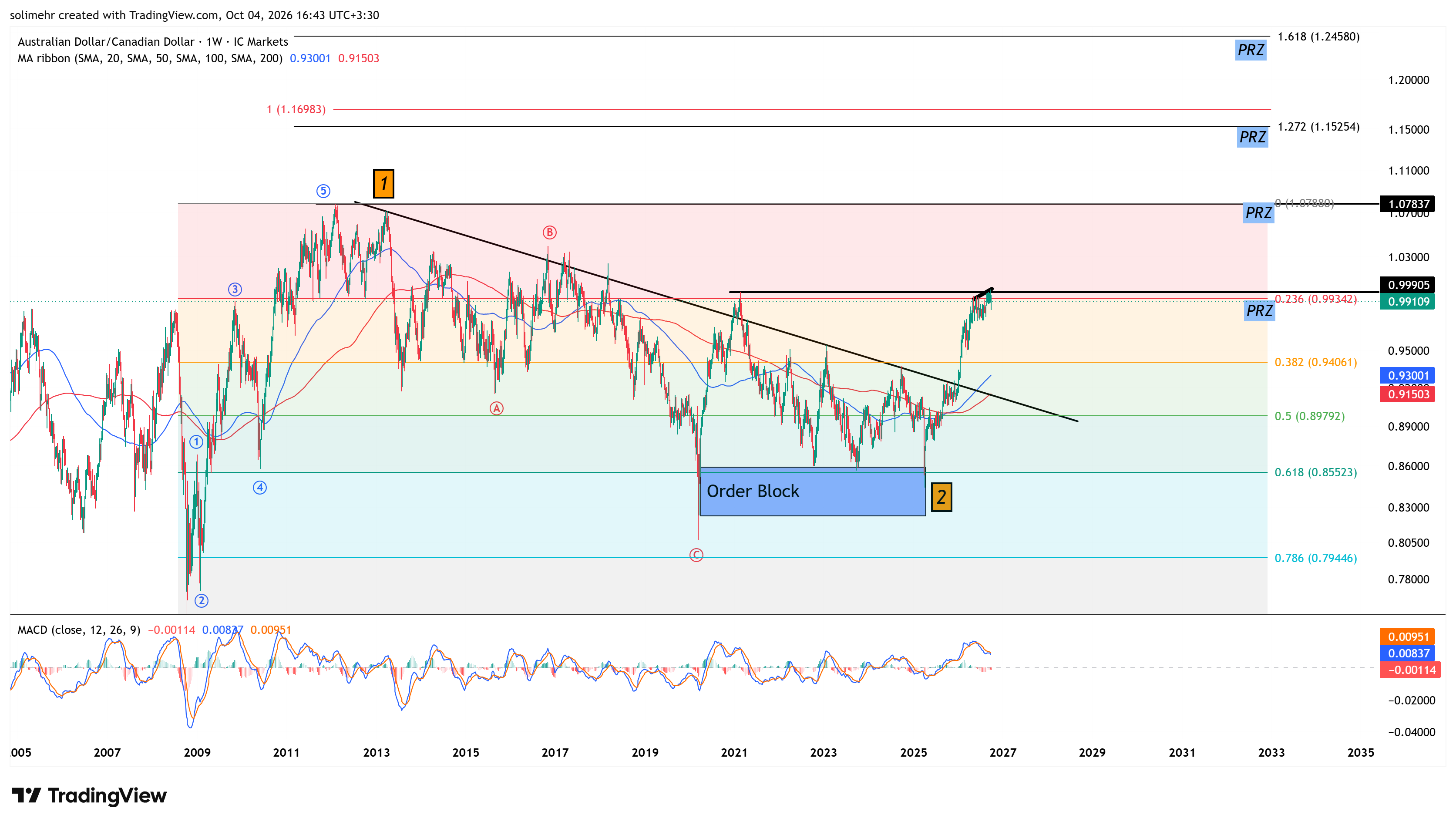
Task: Click circled wave 4 Elliott label
Action: (259, 487)
